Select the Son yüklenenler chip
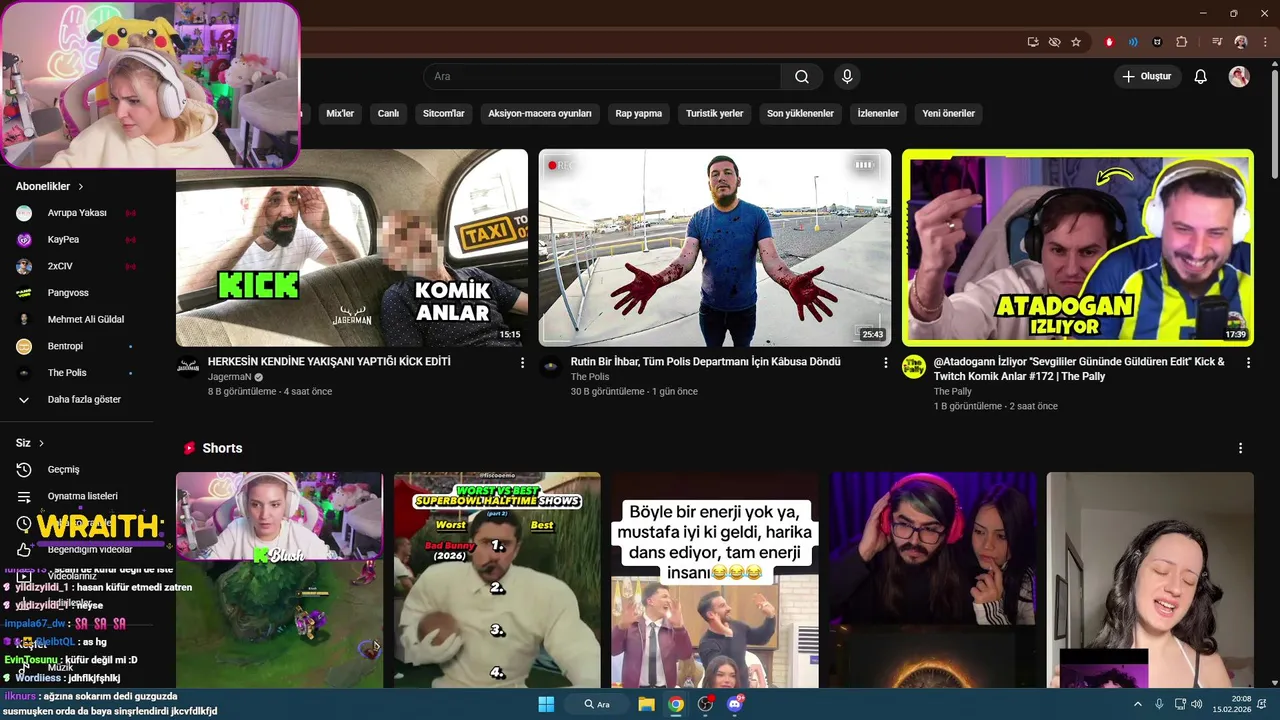Image resolution: width=1280 pixels, height=720 pixels. pos(800,114)
